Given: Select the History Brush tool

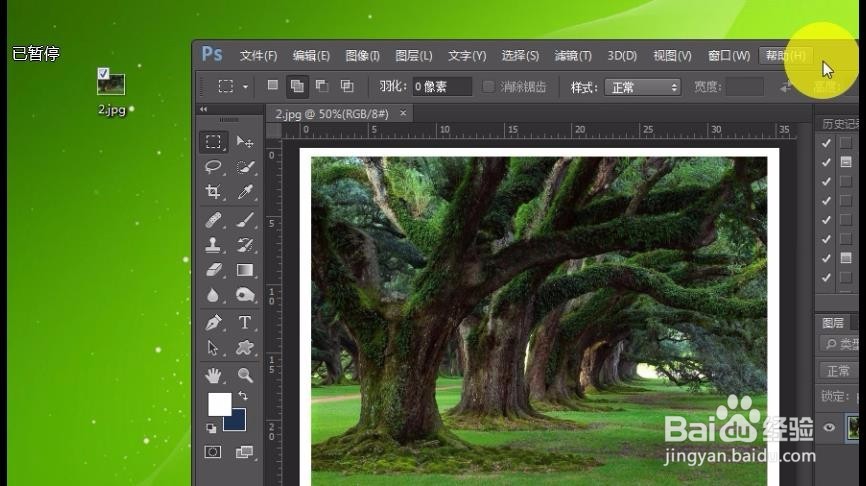Looking at the screenshot, I should (x=245, y=245).
